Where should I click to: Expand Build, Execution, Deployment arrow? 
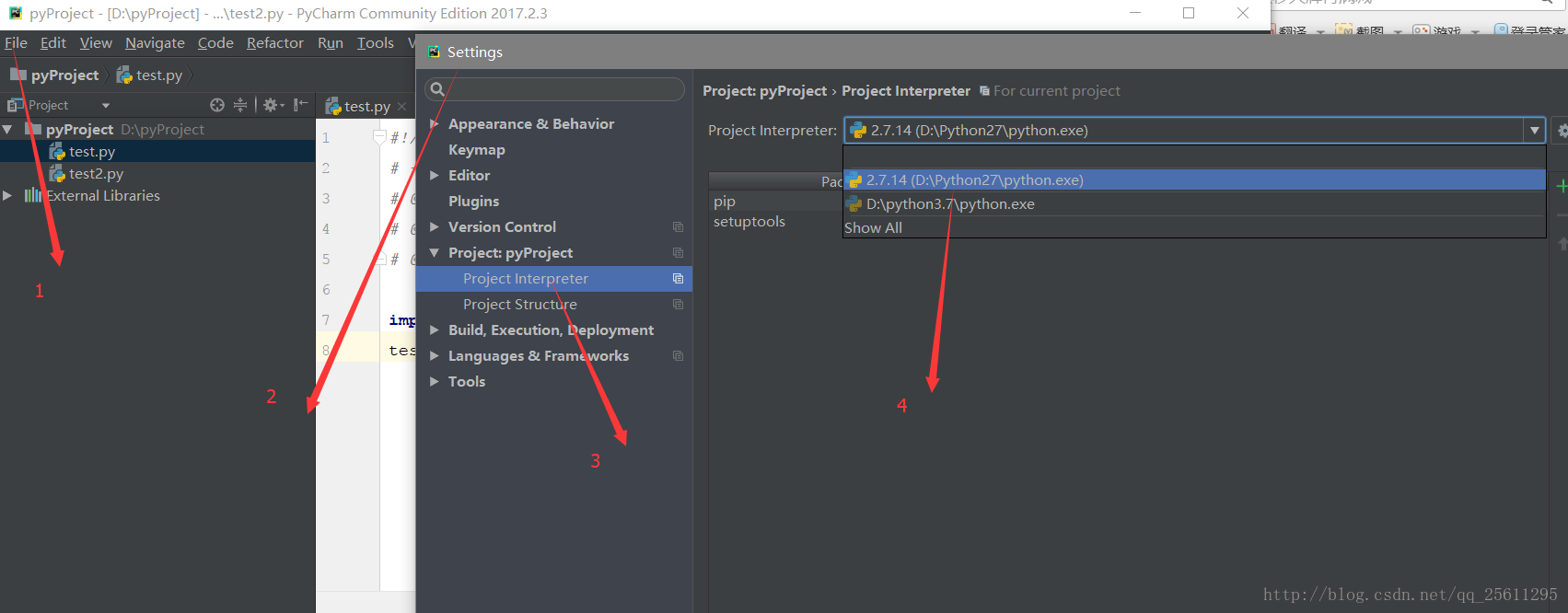[x=435, y=330]
